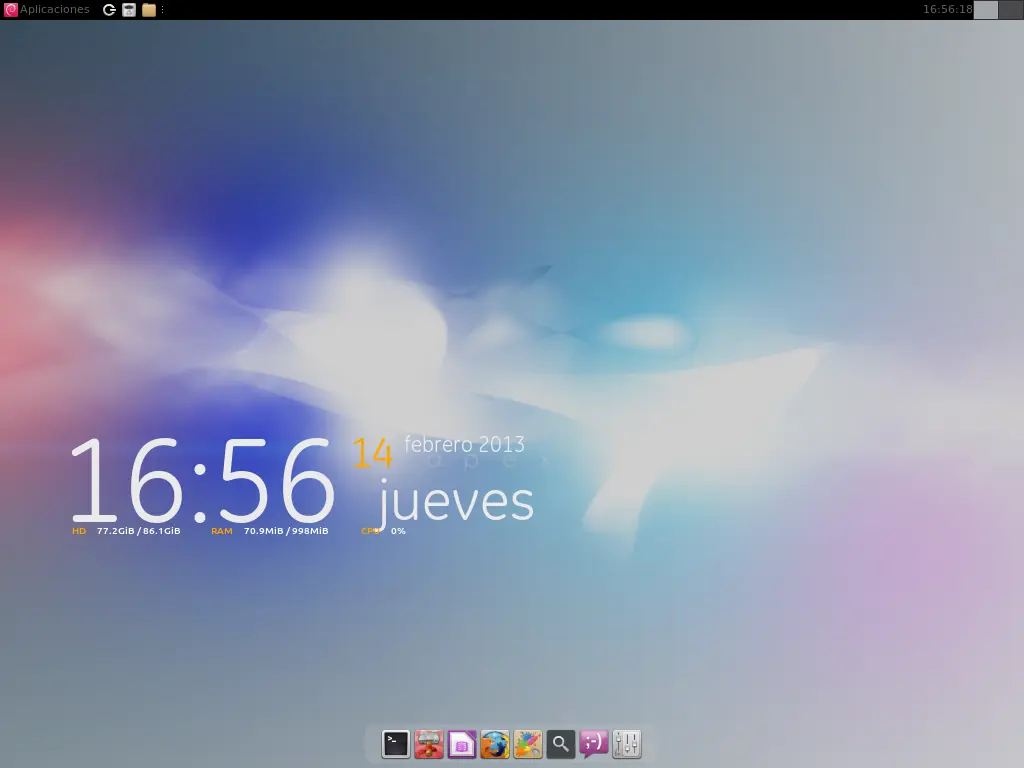Open the folder icon on the top panel
1024x768 pixels.
[x=148, y=9]
